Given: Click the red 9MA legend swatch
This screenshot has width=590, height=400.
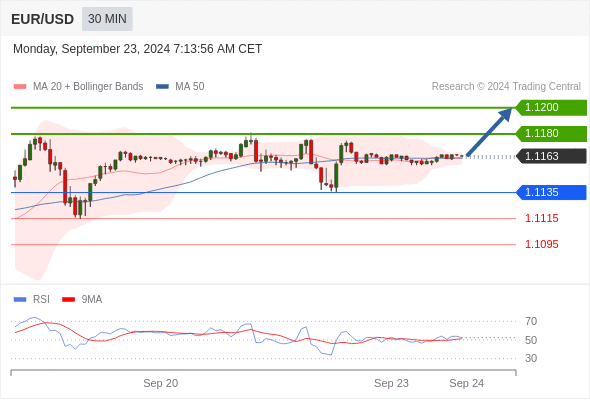Looking at the screenshot, I should pyautogui.click(x=68, y=300).
